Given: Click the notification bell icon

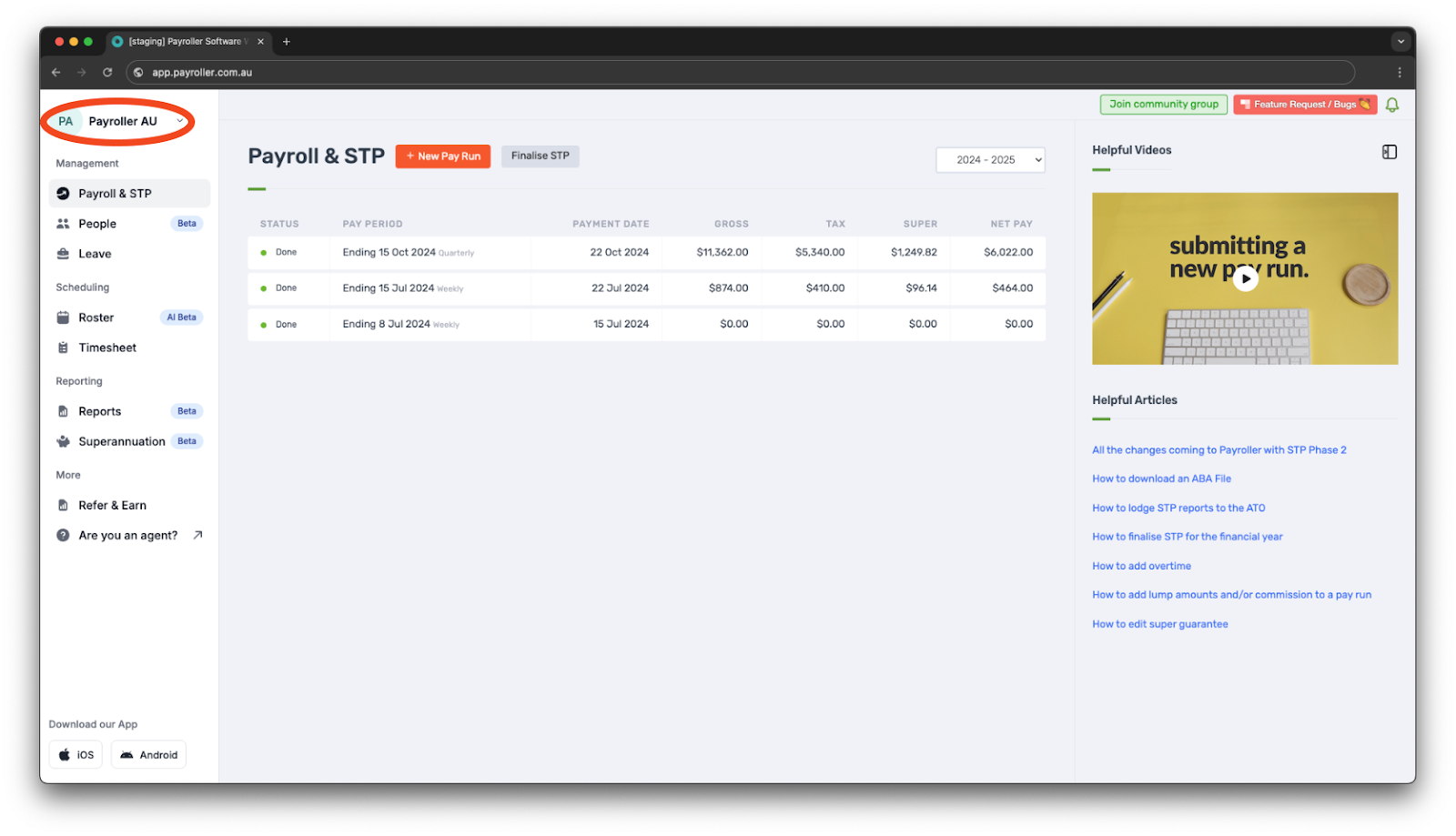Looking at the screenshot, I should pyautogui.click(x=1390, y=104).
